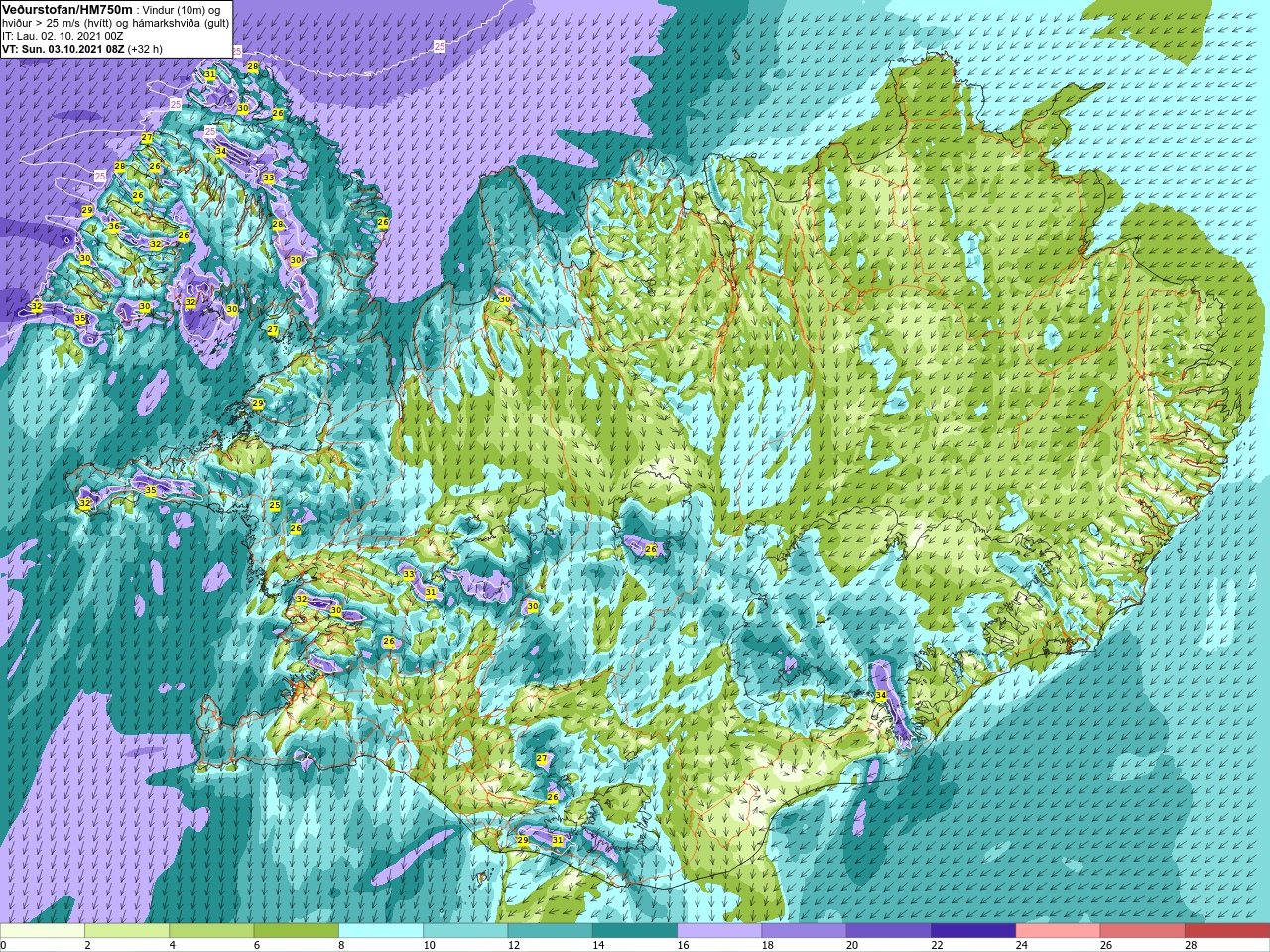Select the salmon 26–28 legend swatch
Screen dimensions: 1270x952
coord(1142,931)
